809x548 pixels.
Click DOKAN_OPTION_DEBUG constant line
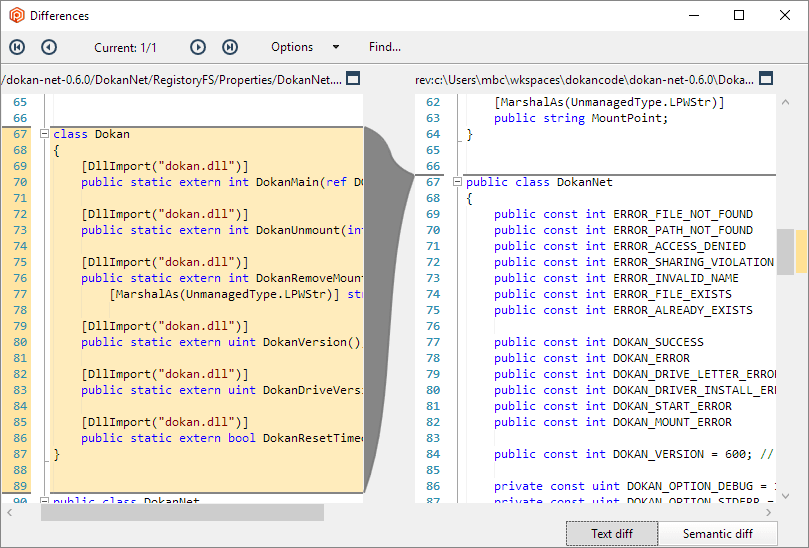pos(635,486)
